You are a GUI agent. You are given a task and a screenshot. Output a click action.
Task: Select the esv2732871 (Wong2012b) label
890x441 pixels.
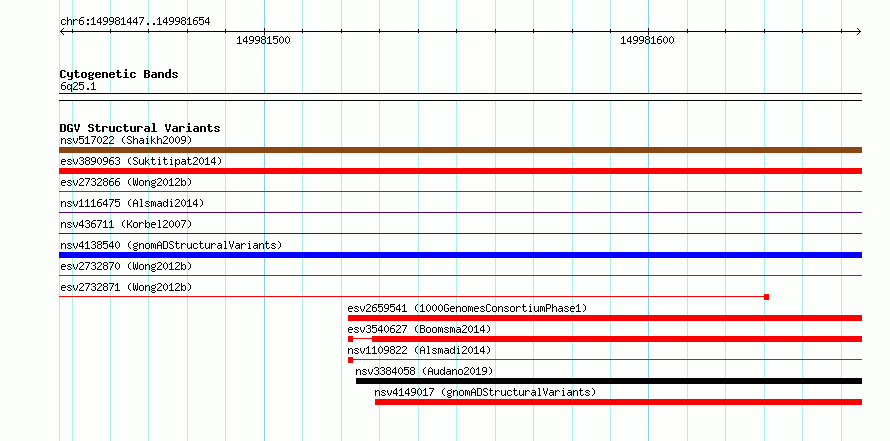(126, 287)
